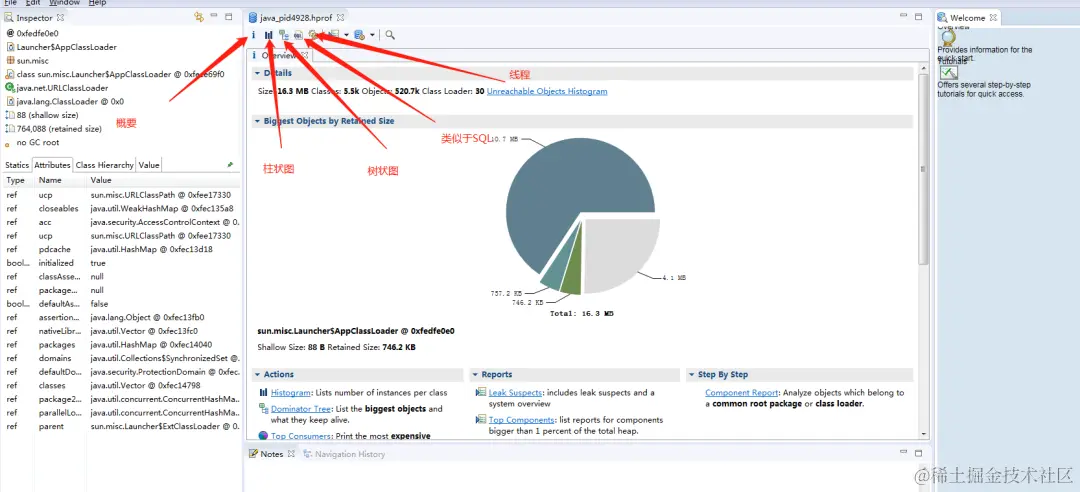The height and width of the screenshot is (492, 1080).
Task: Open the Histogram from the toolbar bar-chart icon
Action: 269,34
